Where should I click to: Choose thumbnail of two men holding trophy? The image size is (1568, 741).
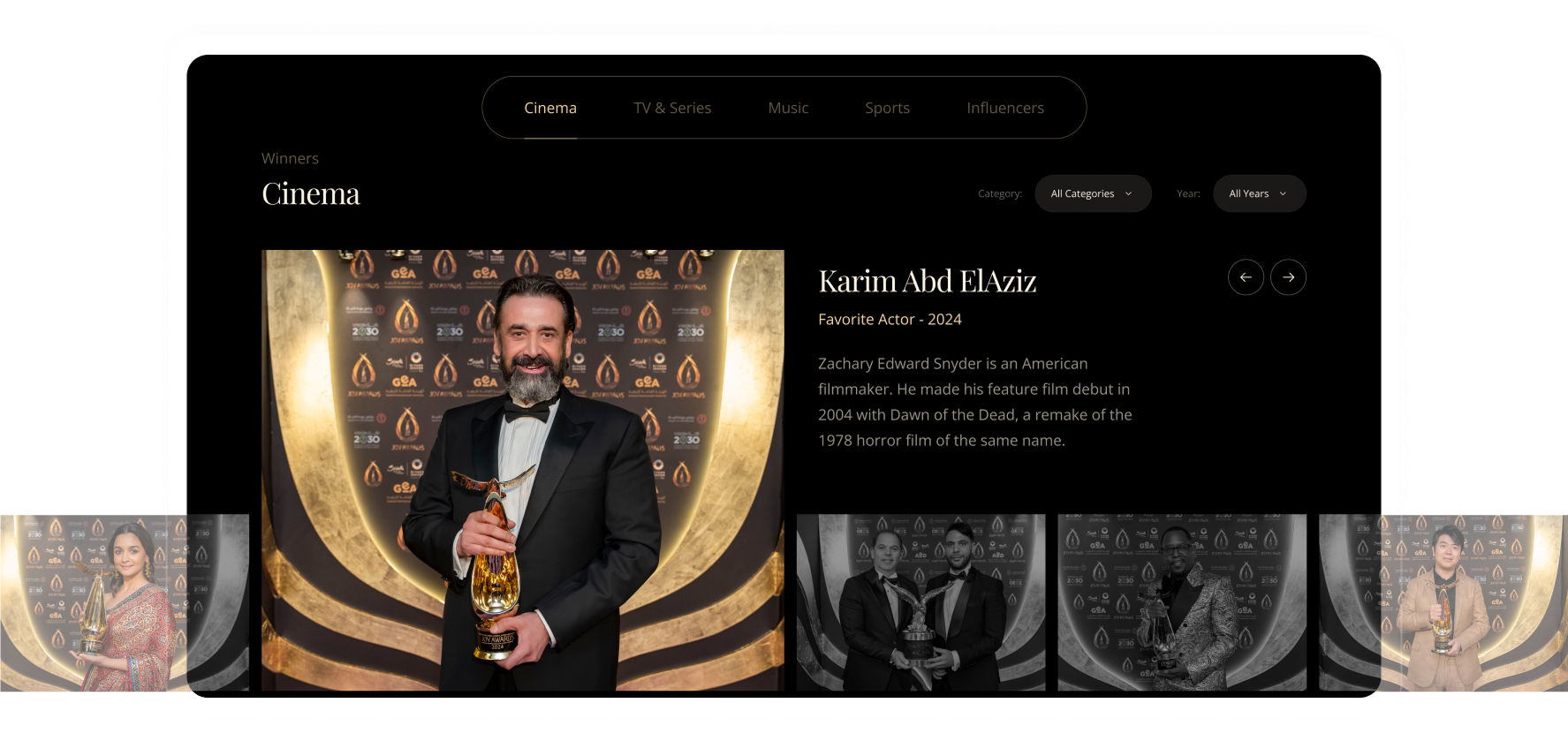(920, 602)
